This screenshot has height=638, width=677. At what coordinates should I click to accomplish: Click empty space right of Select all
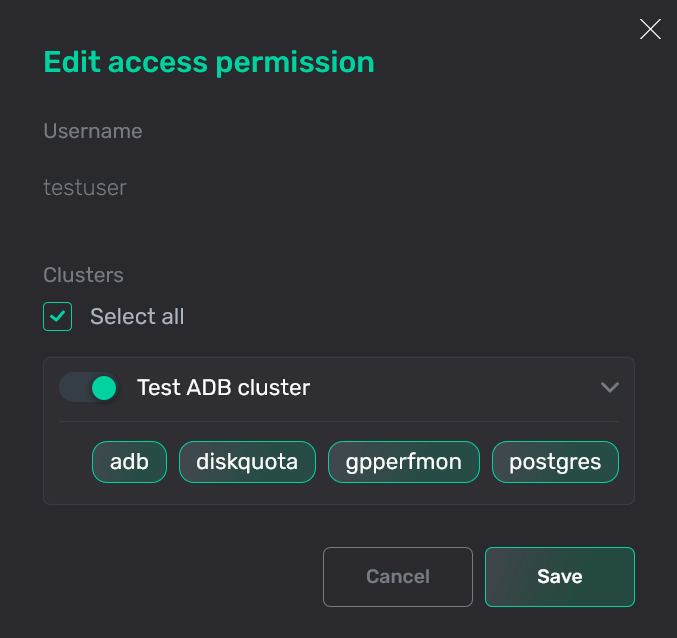400,317
